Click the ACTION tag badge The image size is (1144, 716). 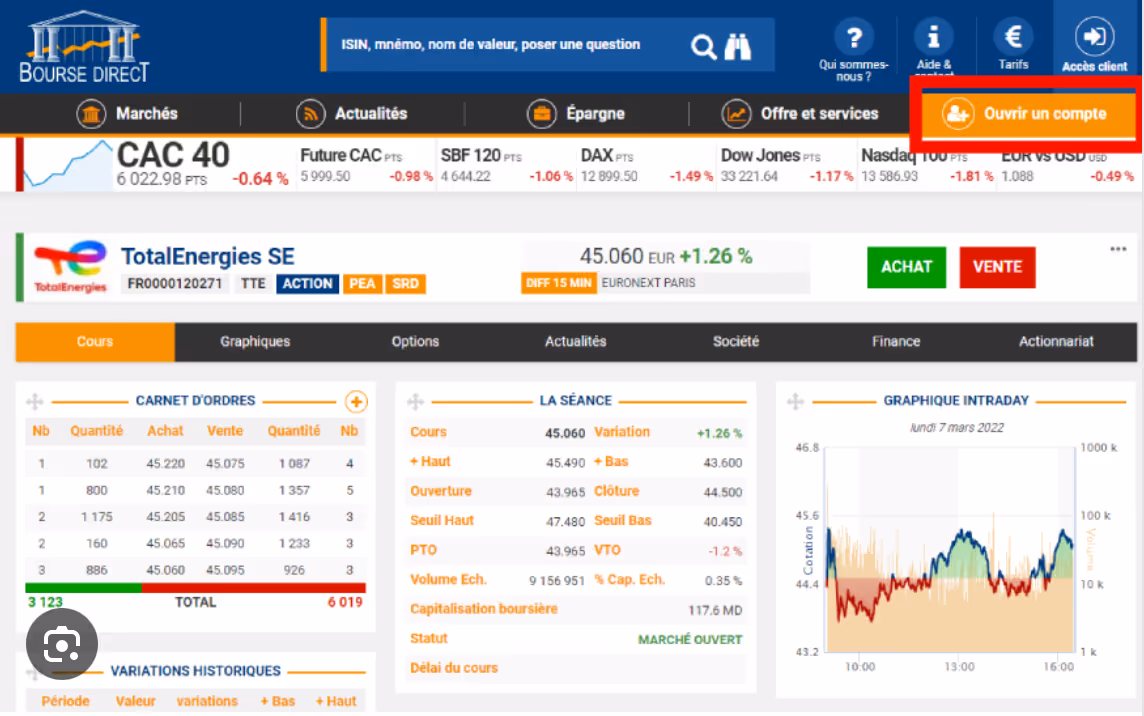click(307, 284)
